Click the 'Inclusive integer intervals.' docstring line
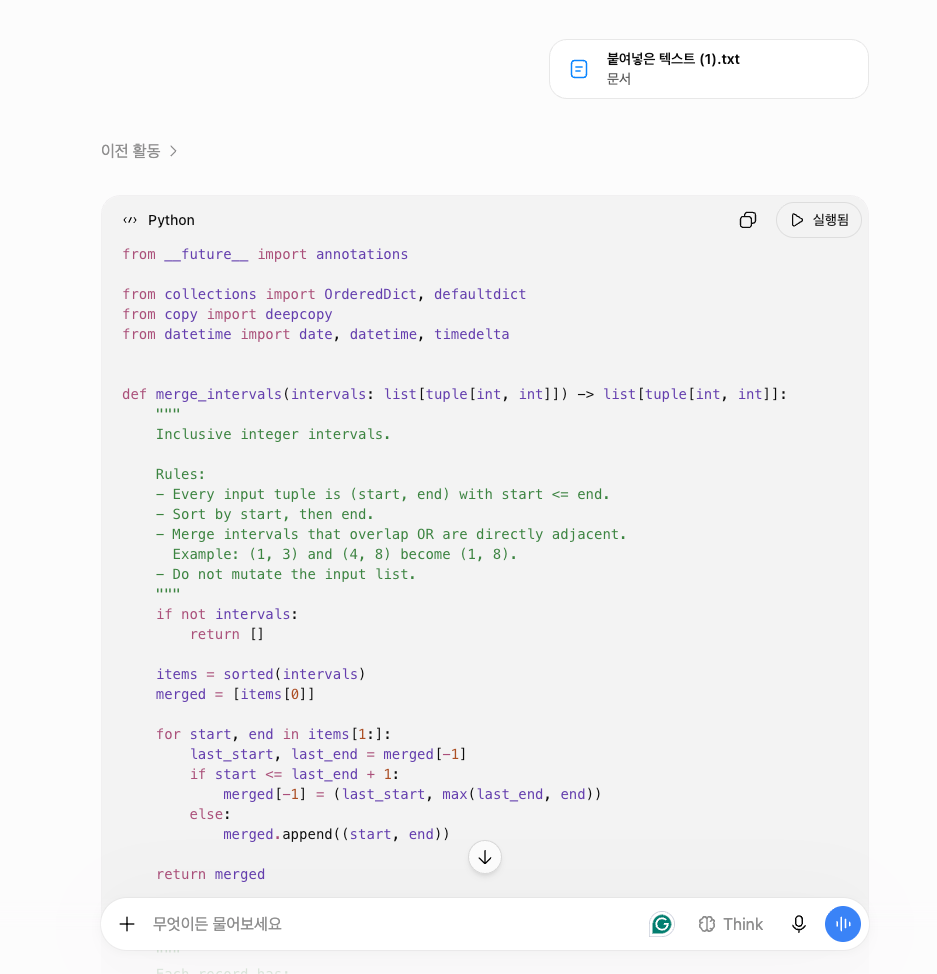937x974 pixels. pyautogui.click(x=273, y=434)
